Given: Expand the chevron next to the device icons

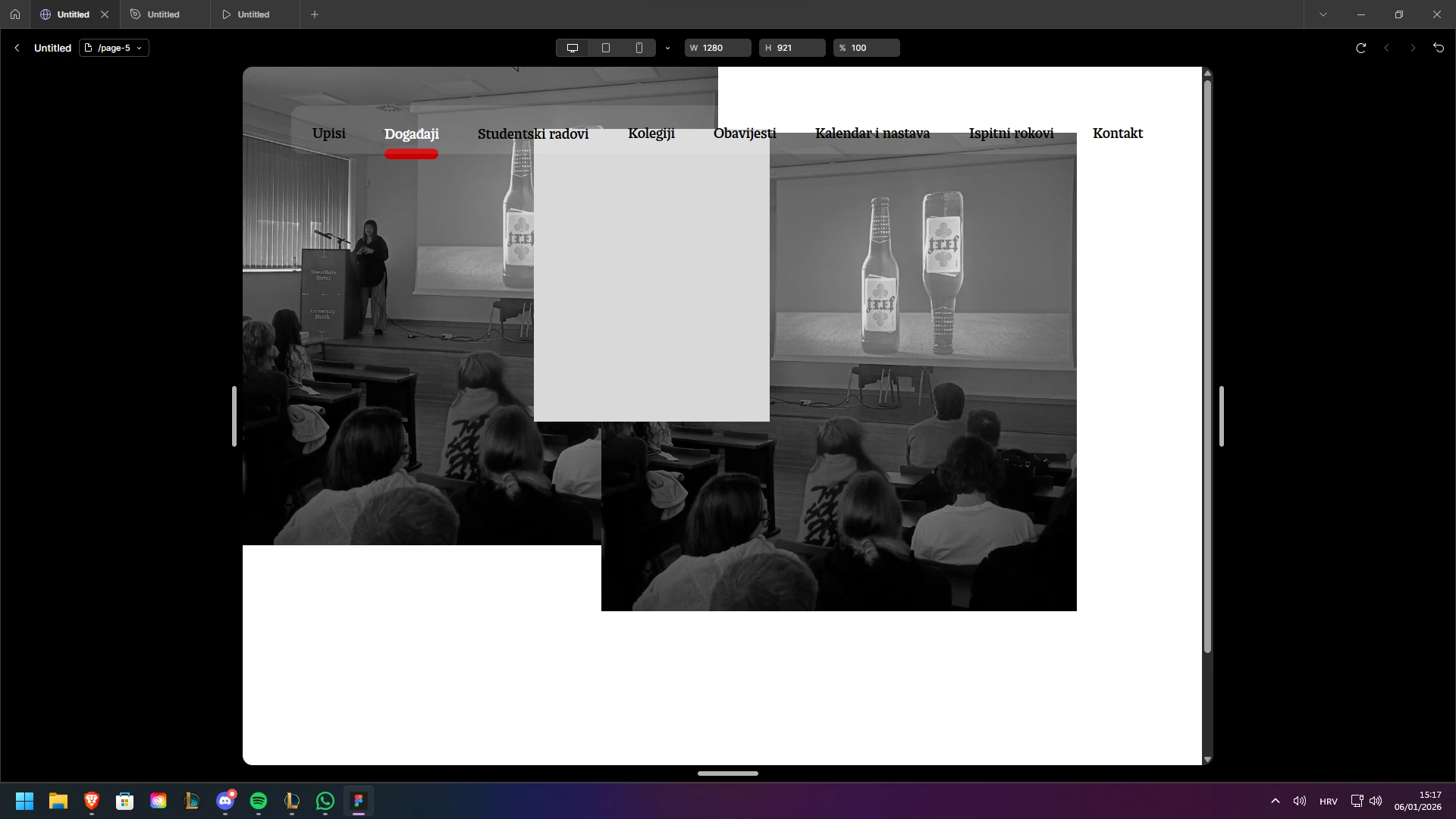Looking at the screenshot, I should [x=667, y=48].
